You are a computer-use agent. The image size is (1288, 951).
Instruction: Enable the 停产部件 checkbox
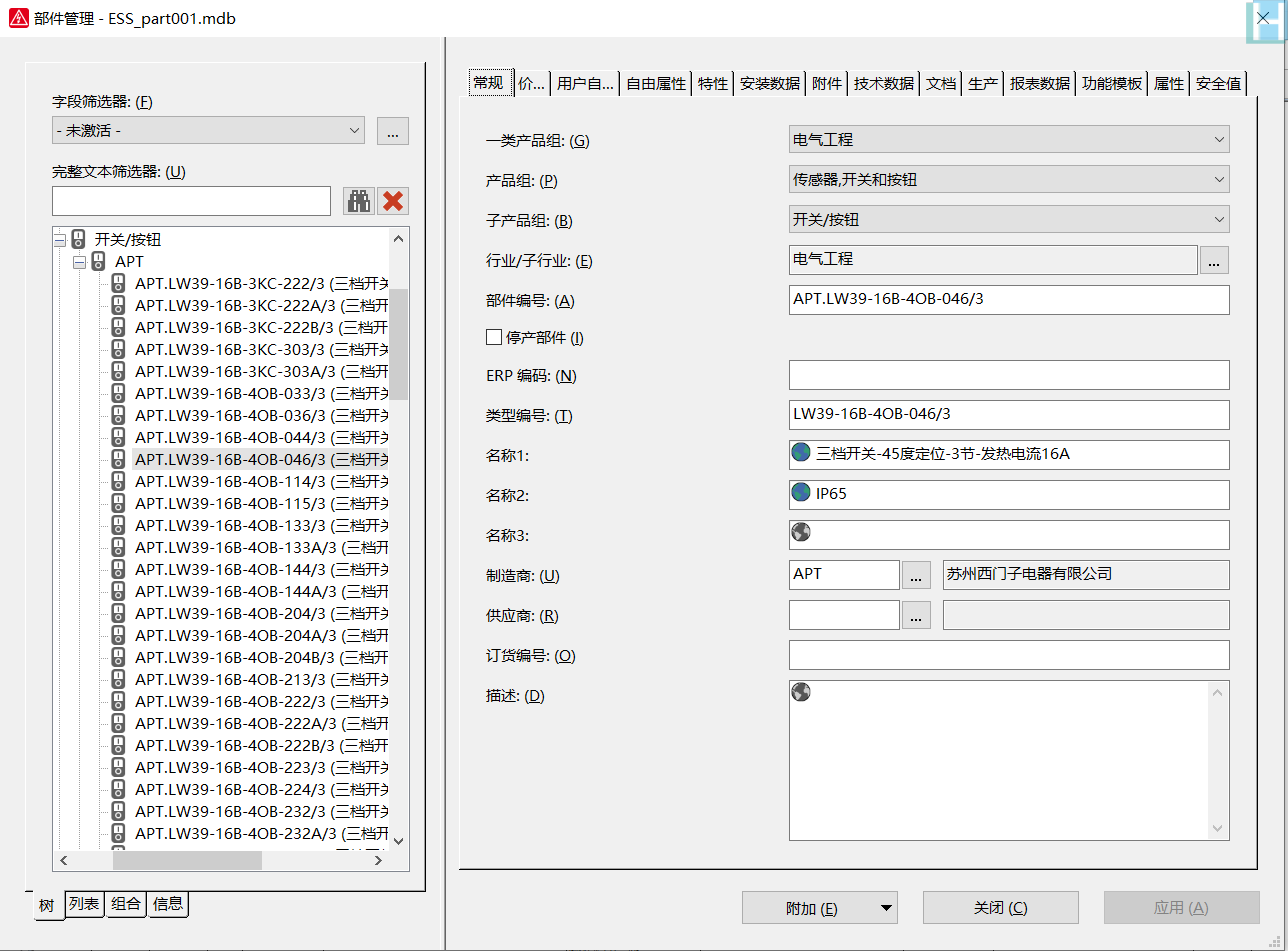[493, 336]
